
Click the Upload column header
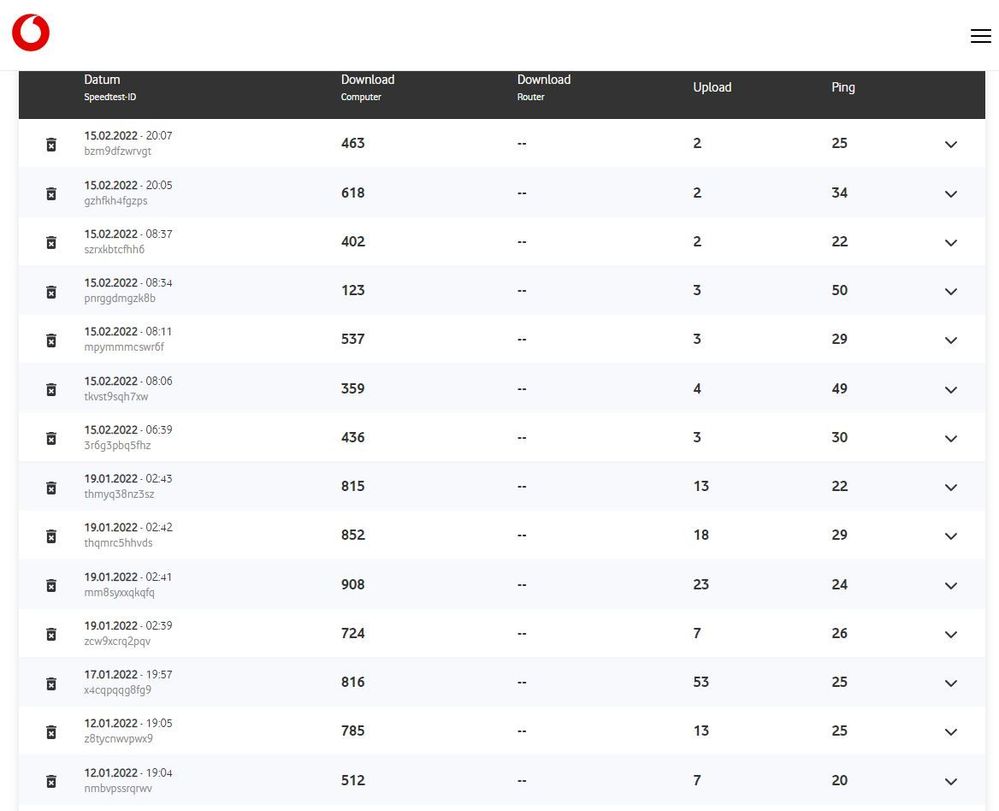tap(712, 87)
